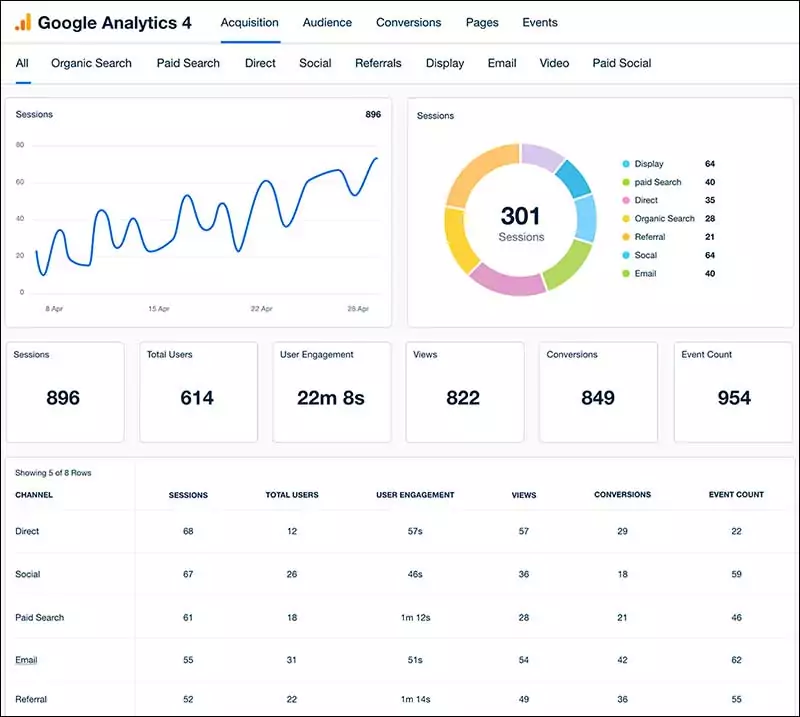Click Paid Search user engagement '1m 12s'
800x717 pixels.
pos(415,617)
